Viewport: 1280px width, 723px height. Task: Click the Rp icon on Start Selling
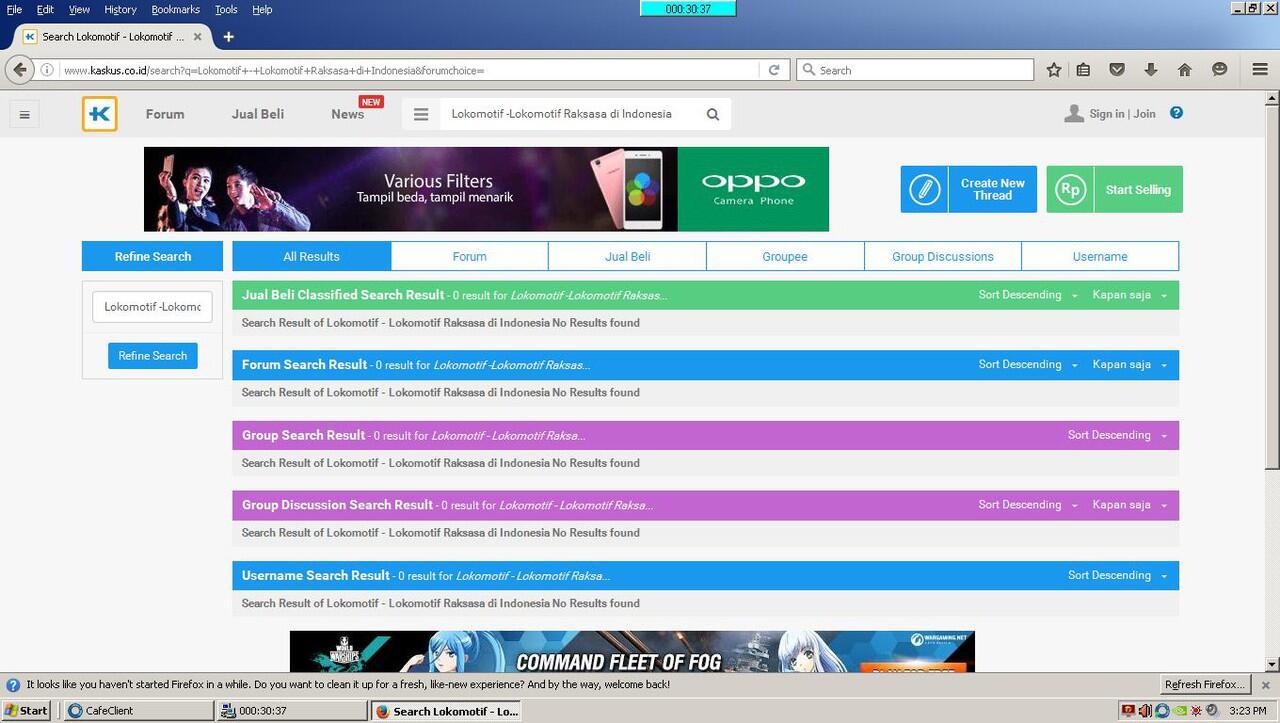coord(1070,189)
